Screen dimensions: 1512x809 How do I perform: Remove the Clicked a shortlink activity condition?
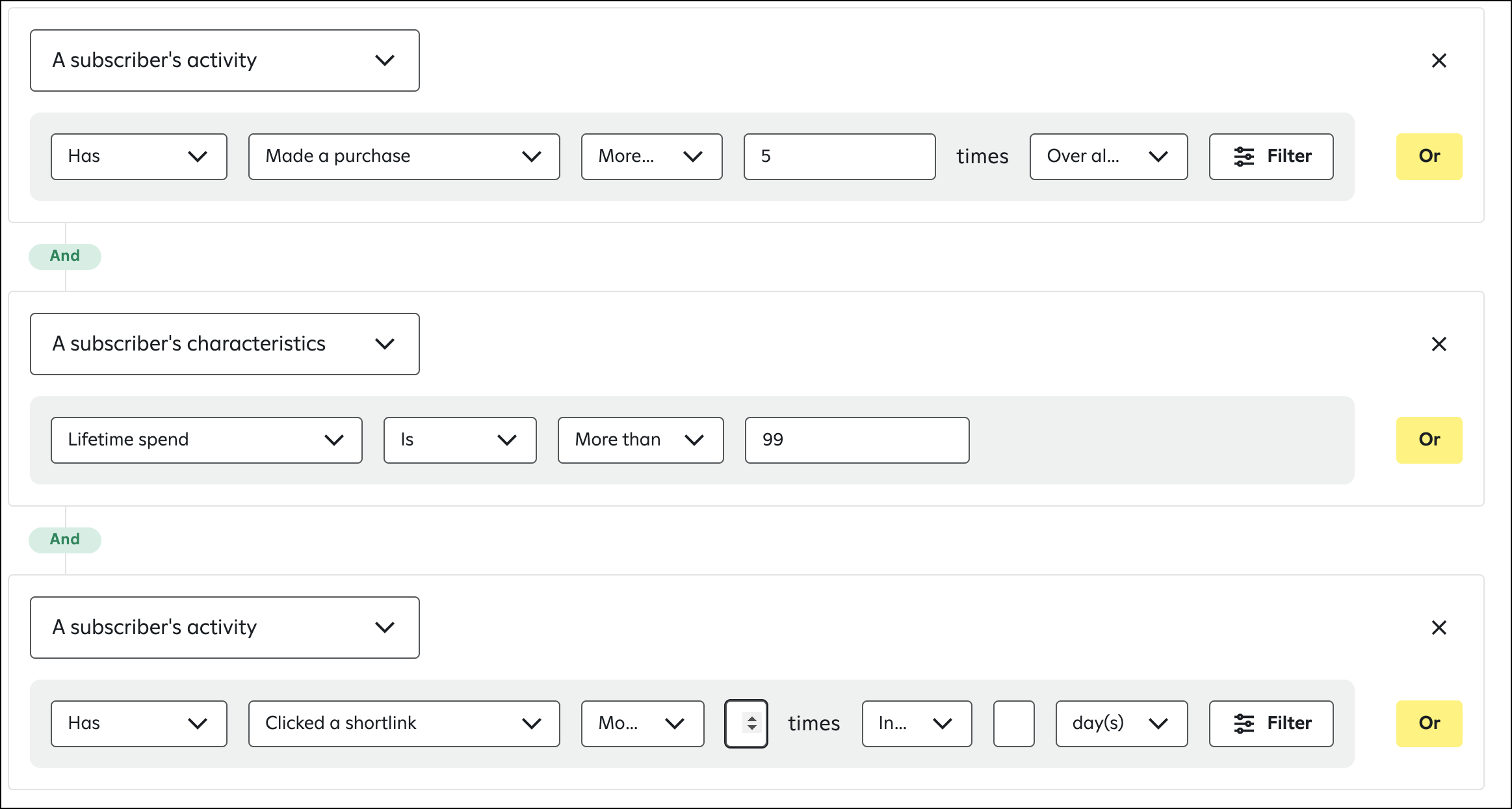tap(1439, 628)
